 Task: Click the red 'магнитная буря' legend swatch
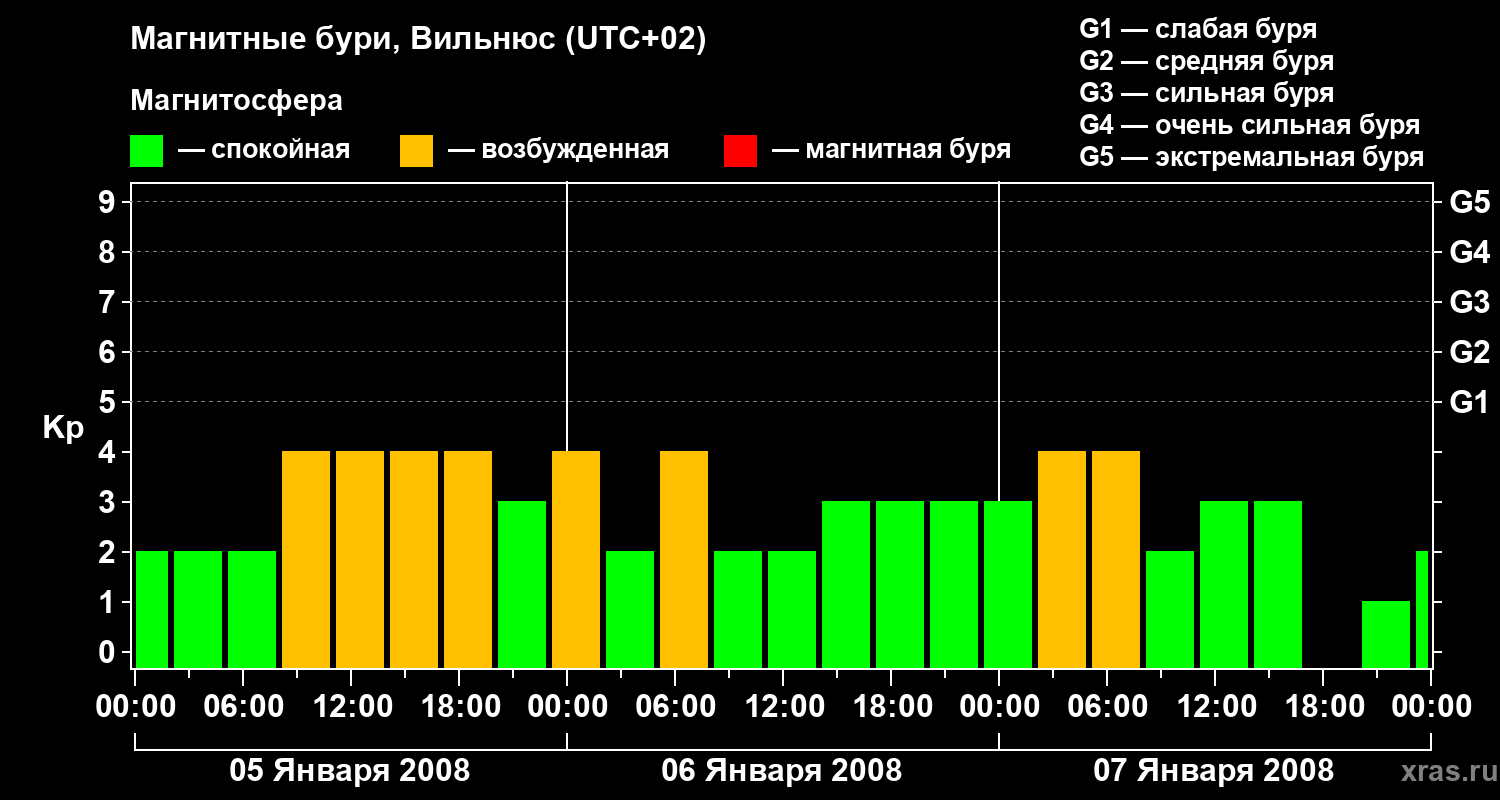pyautogui.click(x=740, y=151)
